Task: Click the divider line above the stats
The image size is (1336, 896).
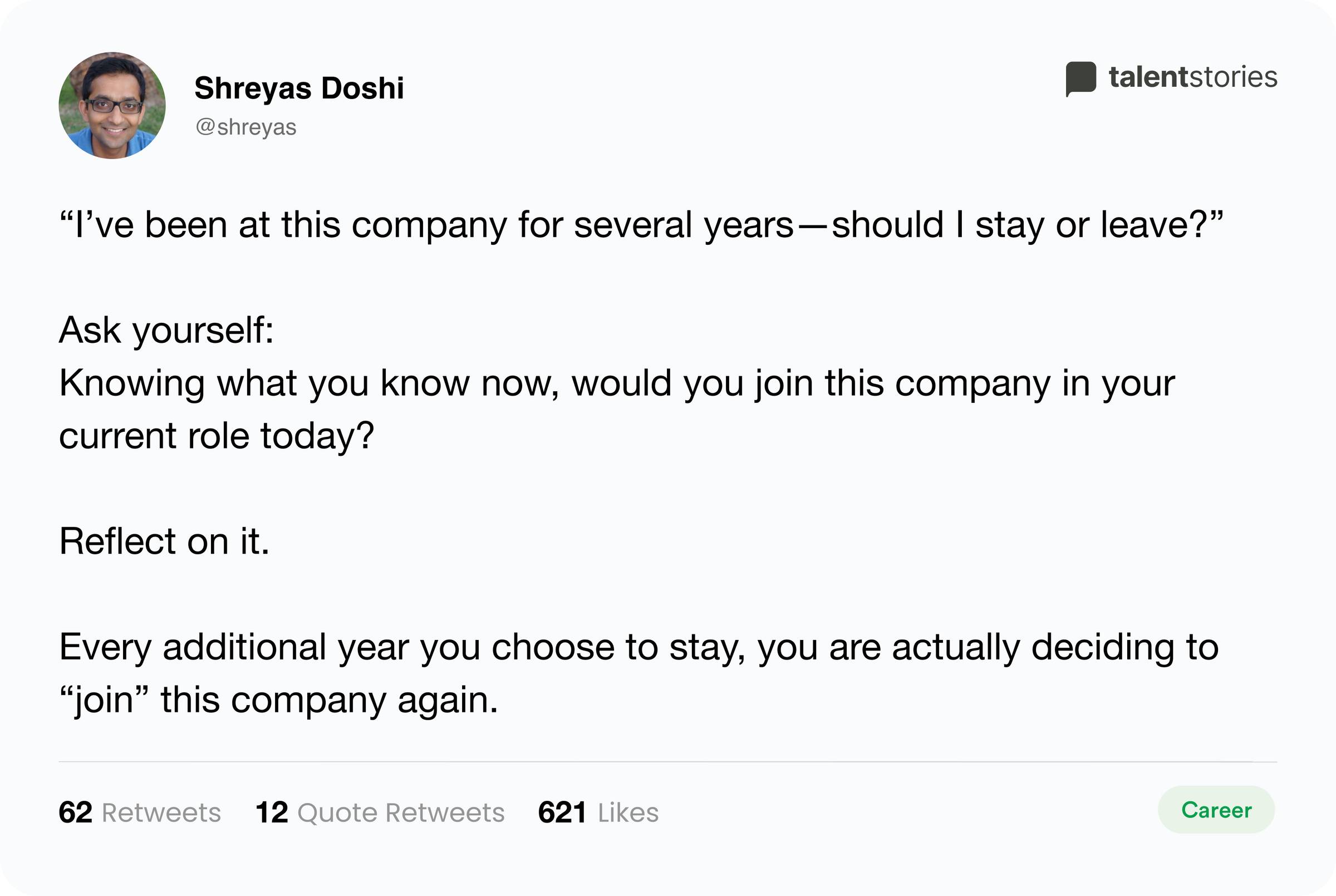Action: (667, 762)
